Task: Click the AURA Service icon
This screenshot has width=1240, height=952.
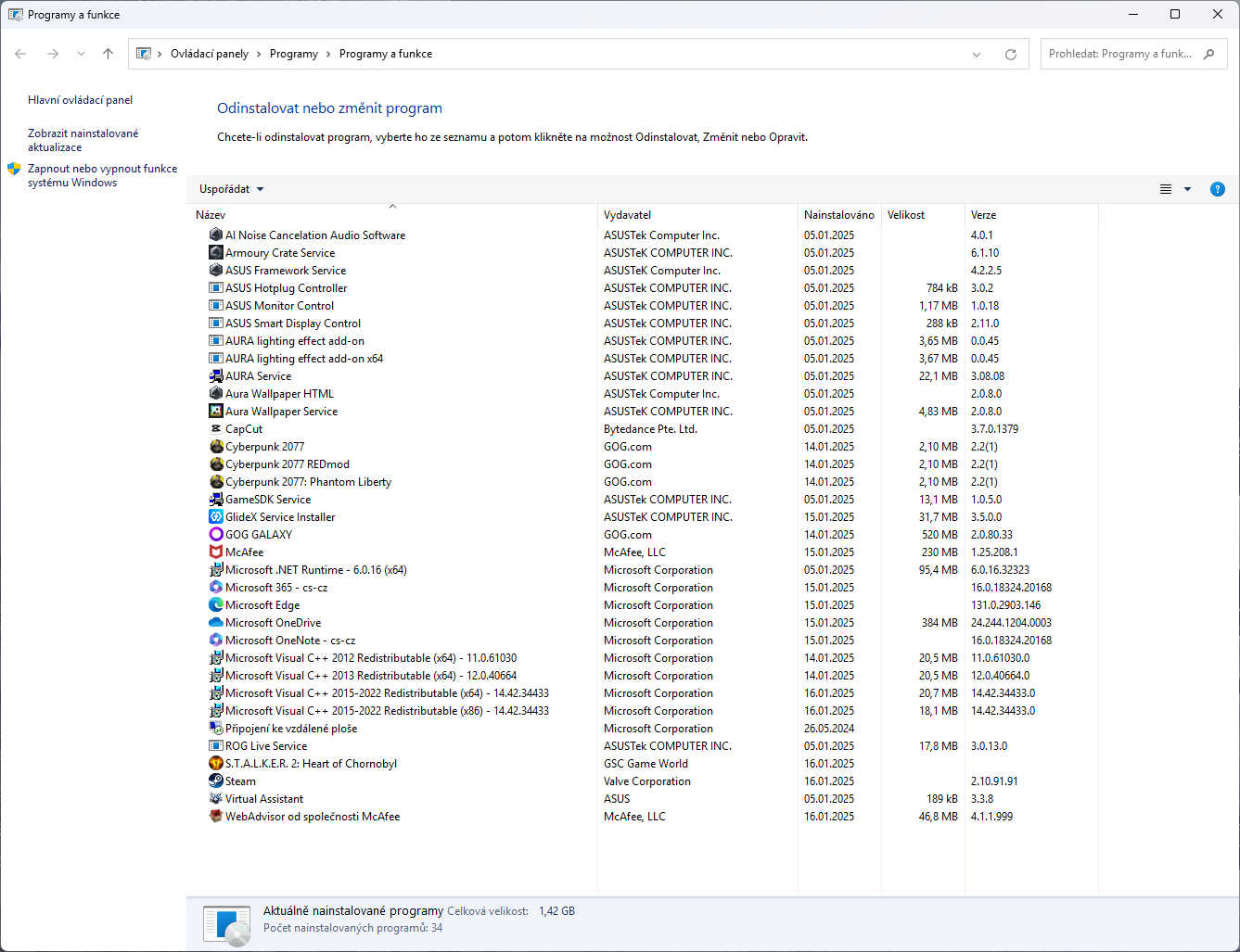Action: (216, 376)
